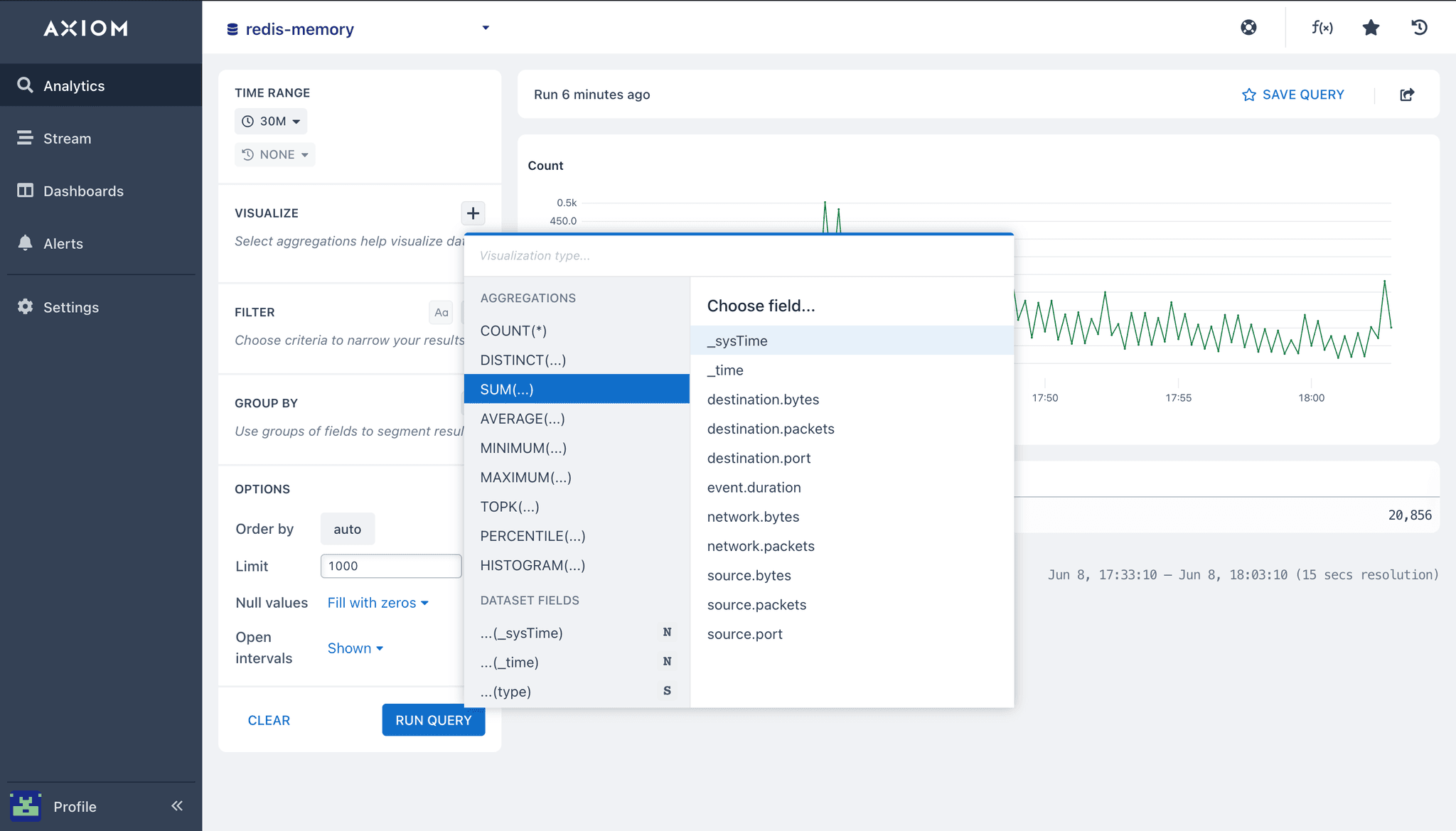Image resolution: width=1456 pixels, height=831 pixels.
Task: Open Settings from the sidebar
Action: (71, 306)
